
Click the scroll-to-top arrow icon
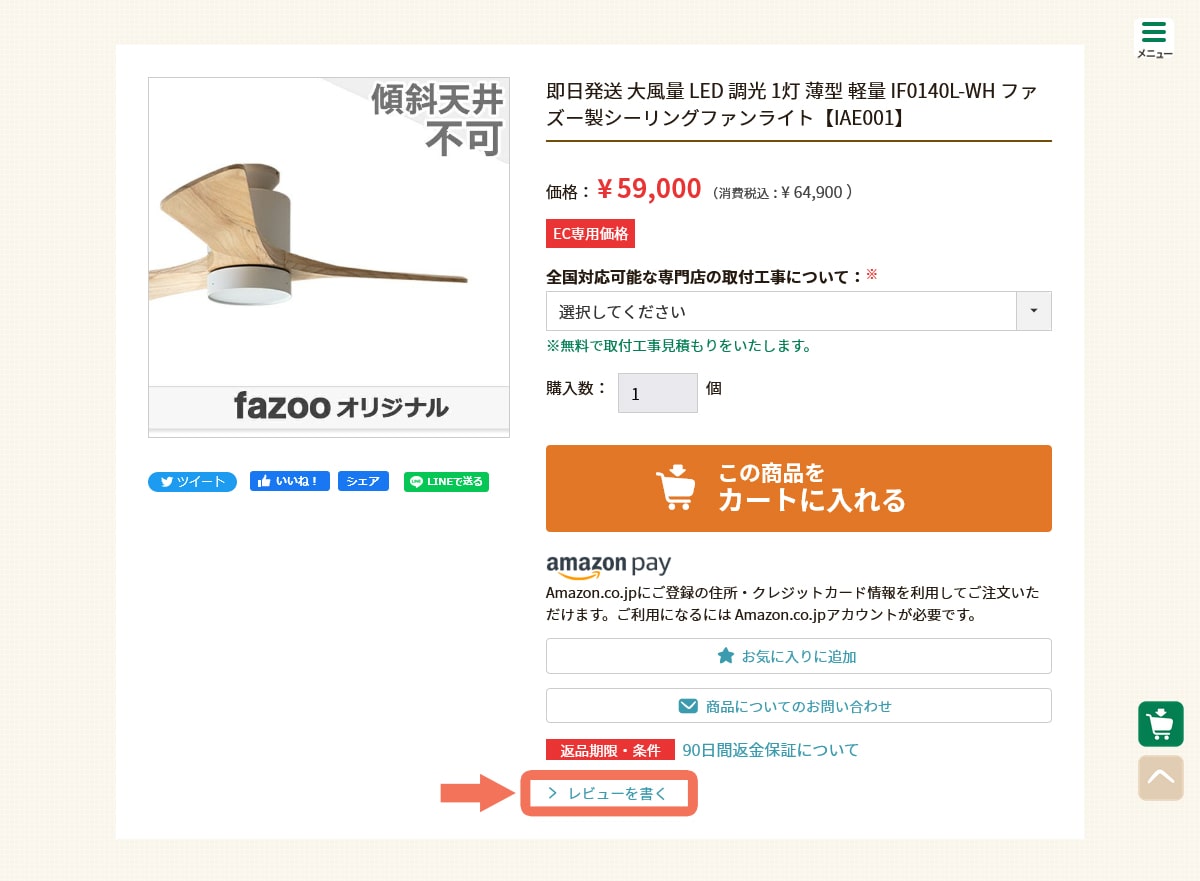tap(1160, 777)
